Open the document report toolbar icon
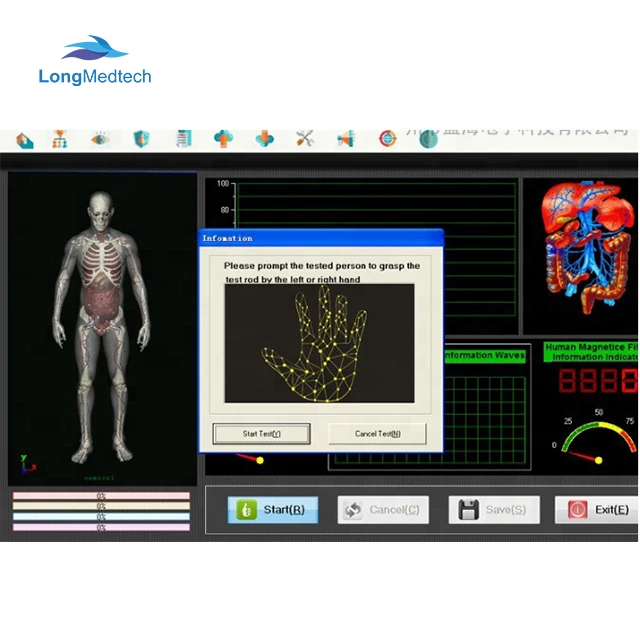640x640 pixels. 183,139
